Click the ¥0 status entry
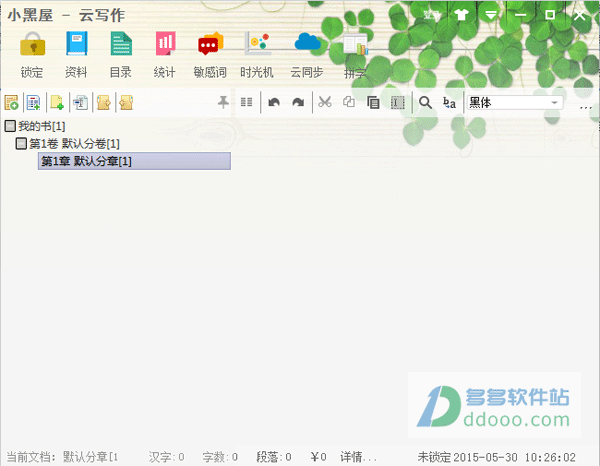Screen dimensions: 600x466 click(x=318, y=457)
